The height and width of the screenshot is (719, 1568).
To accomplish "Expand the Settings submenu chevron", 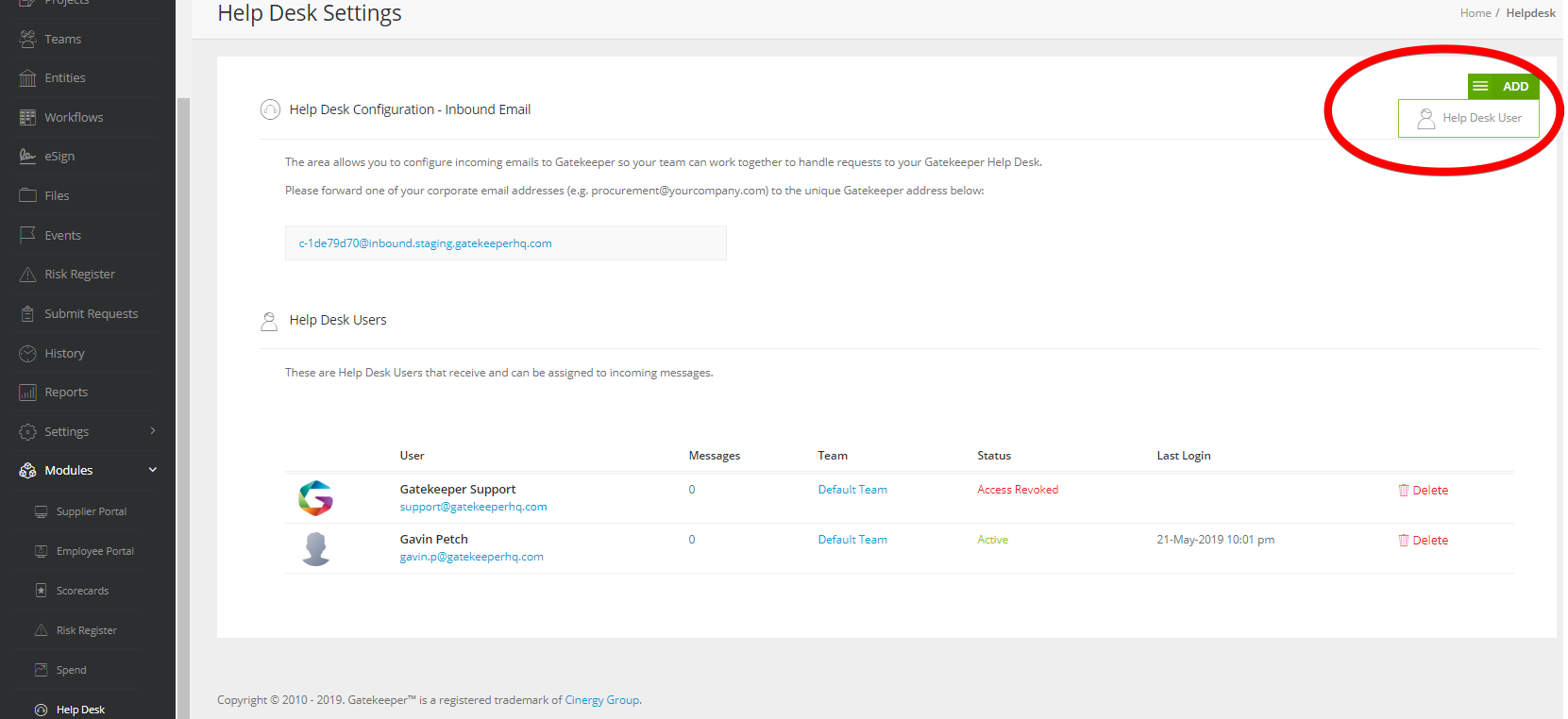I will [x=153, y=431].
